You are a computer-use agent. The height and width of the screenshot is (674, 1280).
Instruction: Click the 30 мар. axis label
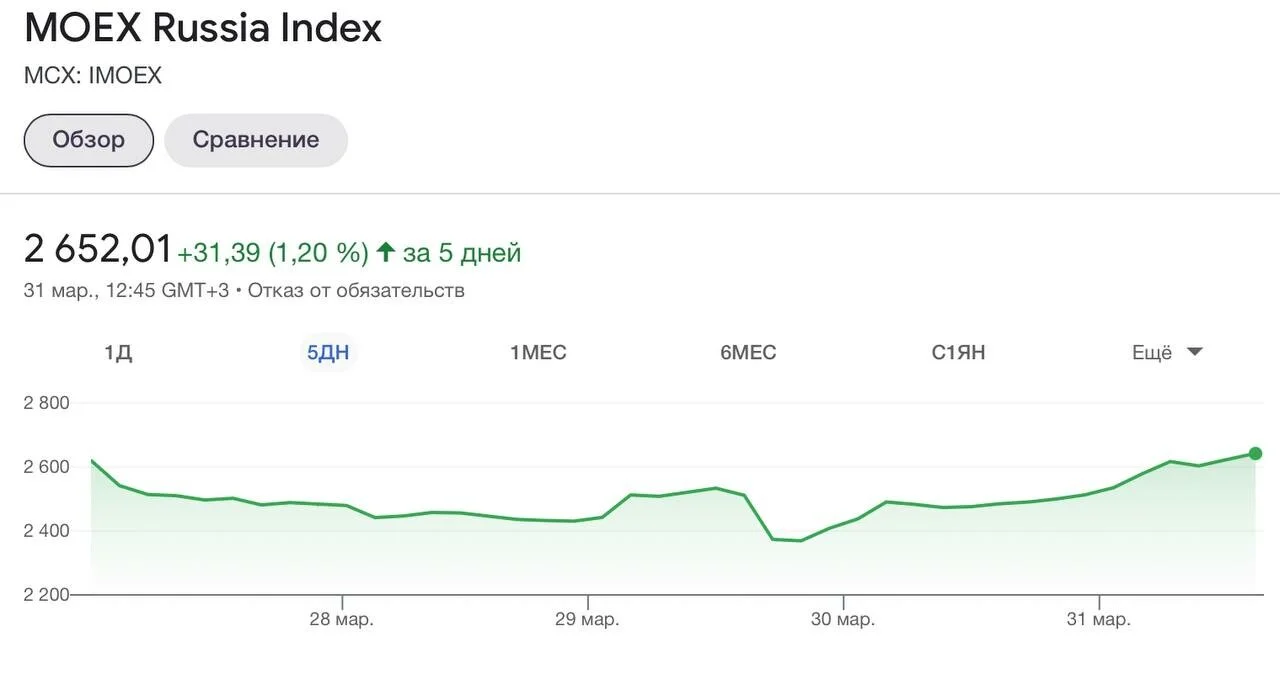843,620
